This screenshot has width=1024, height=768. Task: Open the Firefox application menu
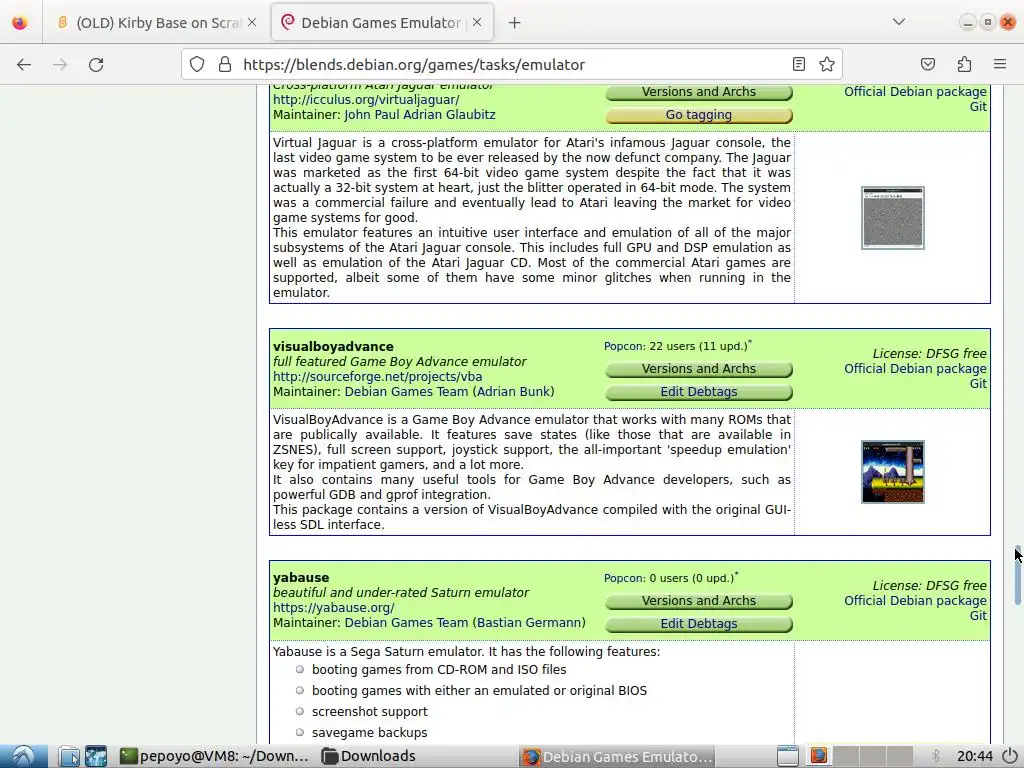point(1000,64)
